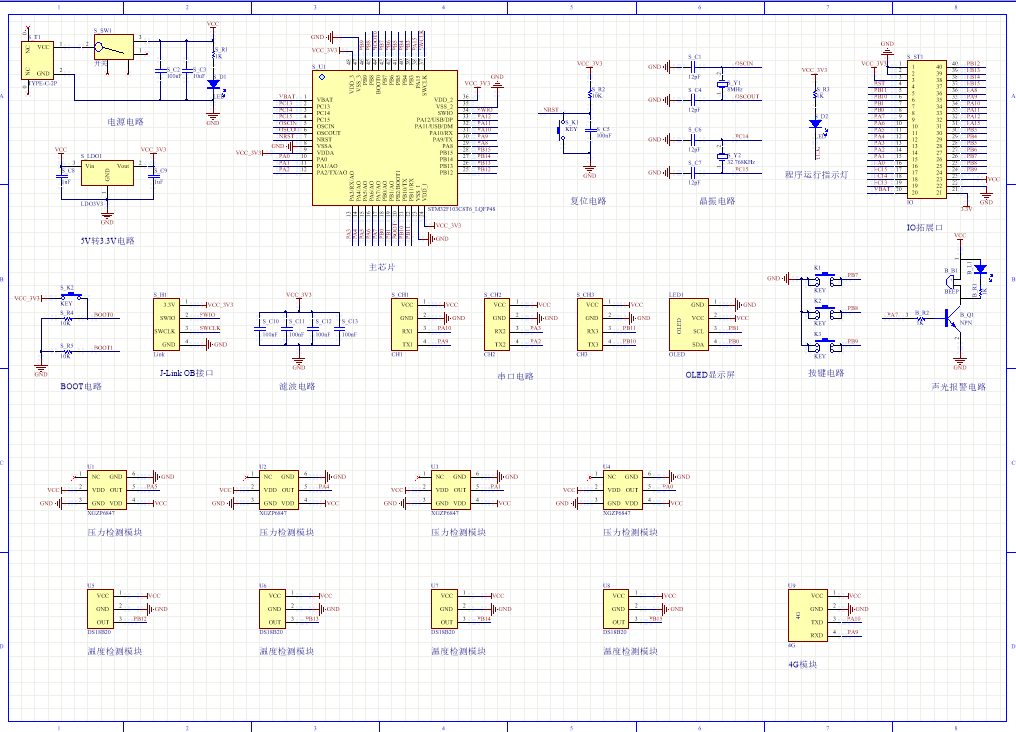Select the STM32F103C8T6 main chip symbol

[385, 138]
